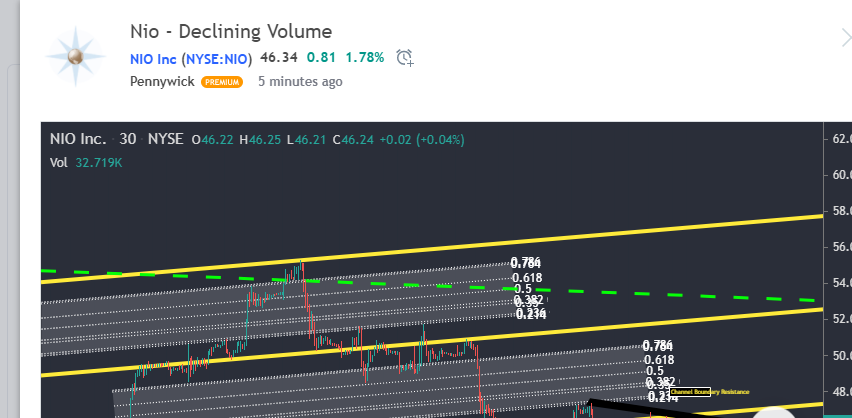Open the NIO Inc symbol link
Screen dimensions: 852x418
pyautogui.click(x=153, y=59)
